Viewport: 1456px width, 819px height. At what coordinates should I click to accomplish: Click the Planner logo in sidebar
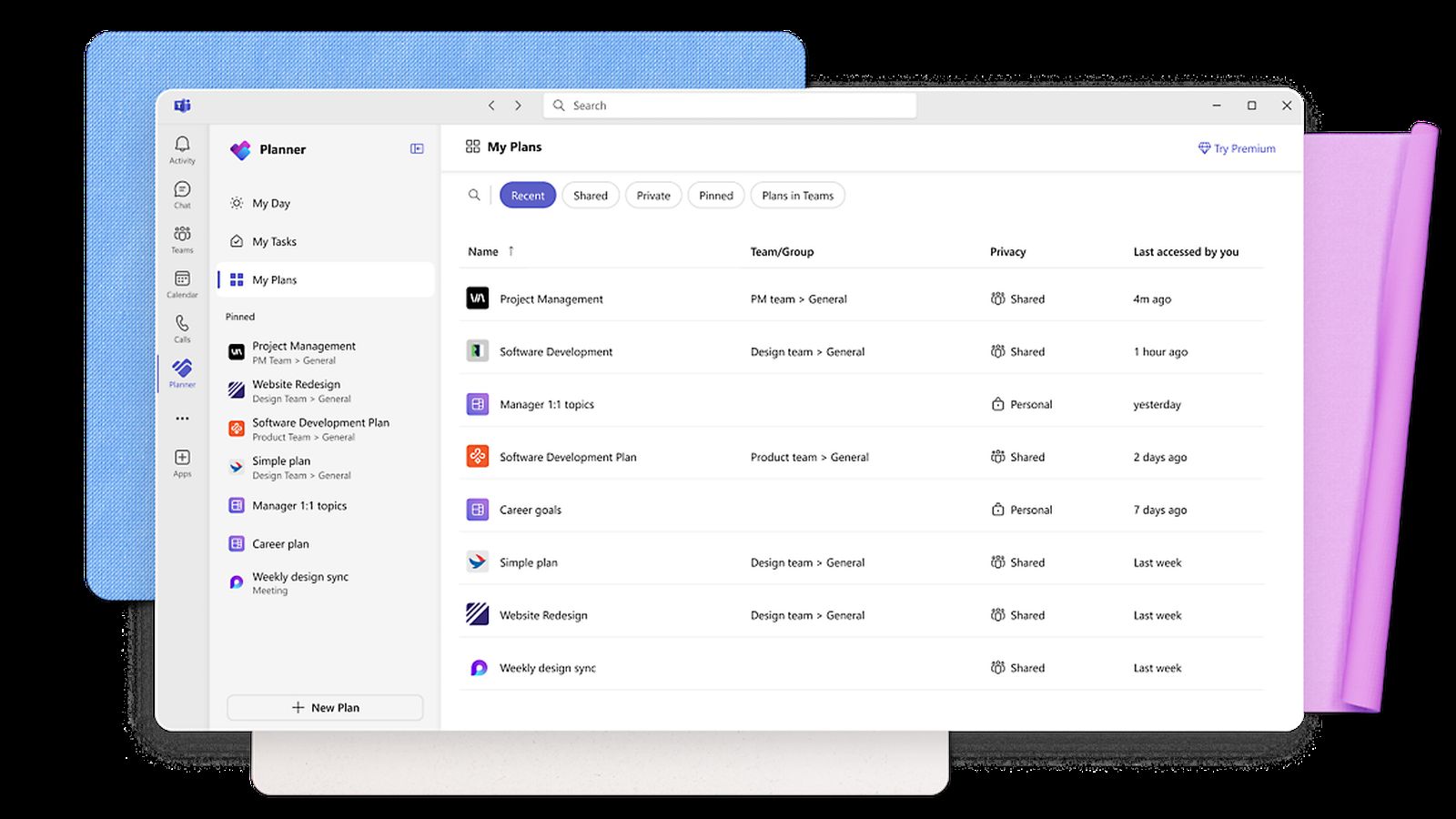pyautogui.click(x=240, y=150)
